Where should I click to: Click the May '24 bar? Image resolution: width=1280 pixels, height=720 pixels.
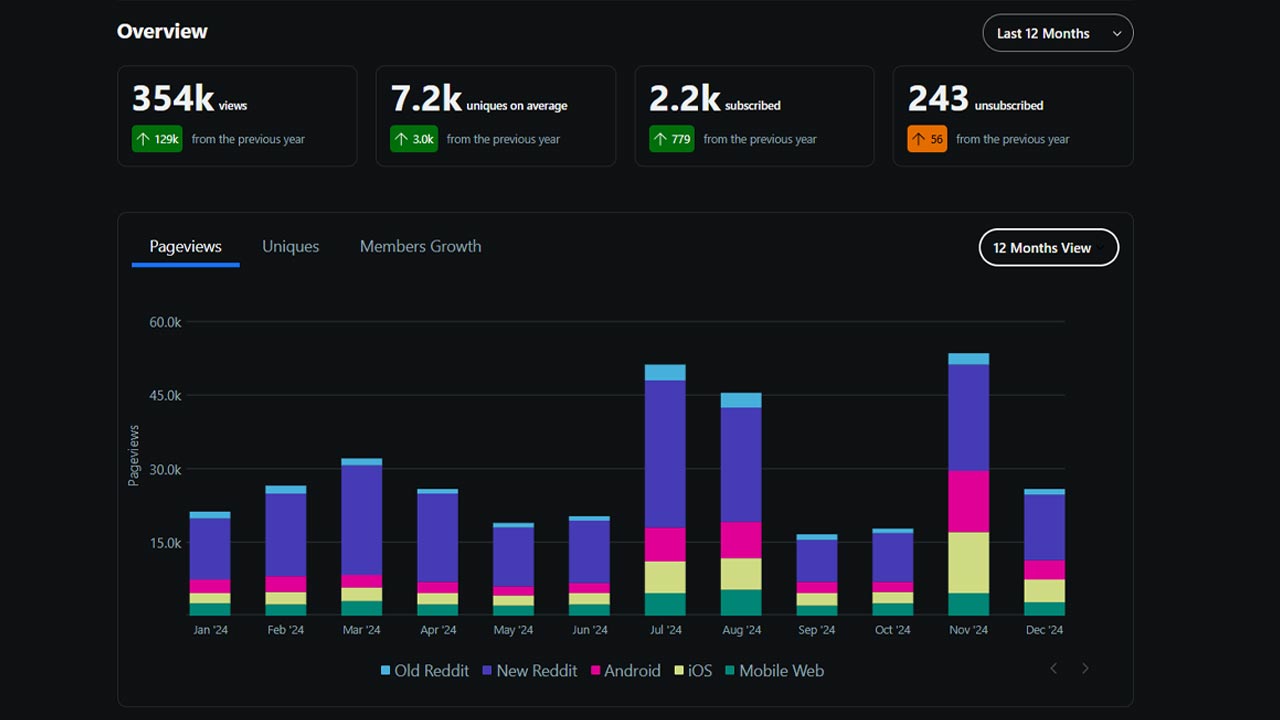click(x=513, y=569)
